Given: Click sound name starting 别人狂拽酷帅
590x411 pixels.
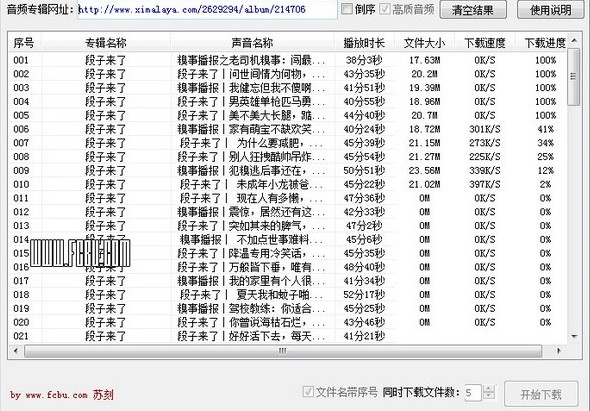Looking at the screenshot, I should (251, 157).
